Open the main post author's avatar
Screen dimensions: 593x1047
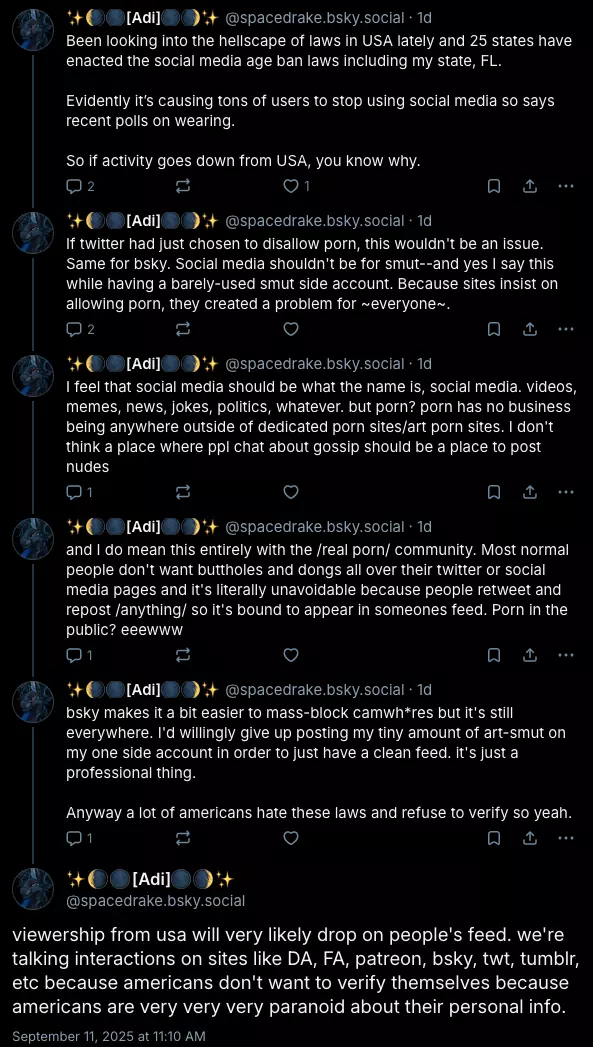[x=33, y=889]
